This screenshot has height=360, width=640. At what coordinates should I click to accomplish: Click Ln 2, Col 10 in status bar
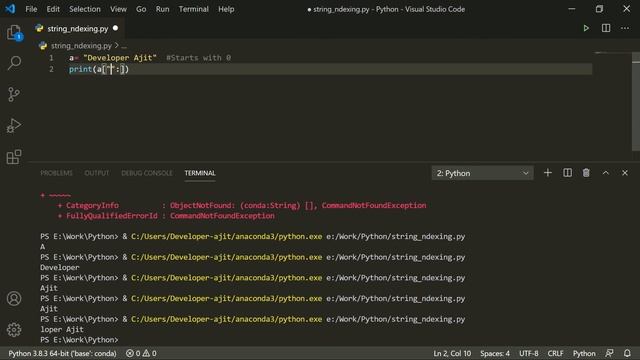pos(452,353)
